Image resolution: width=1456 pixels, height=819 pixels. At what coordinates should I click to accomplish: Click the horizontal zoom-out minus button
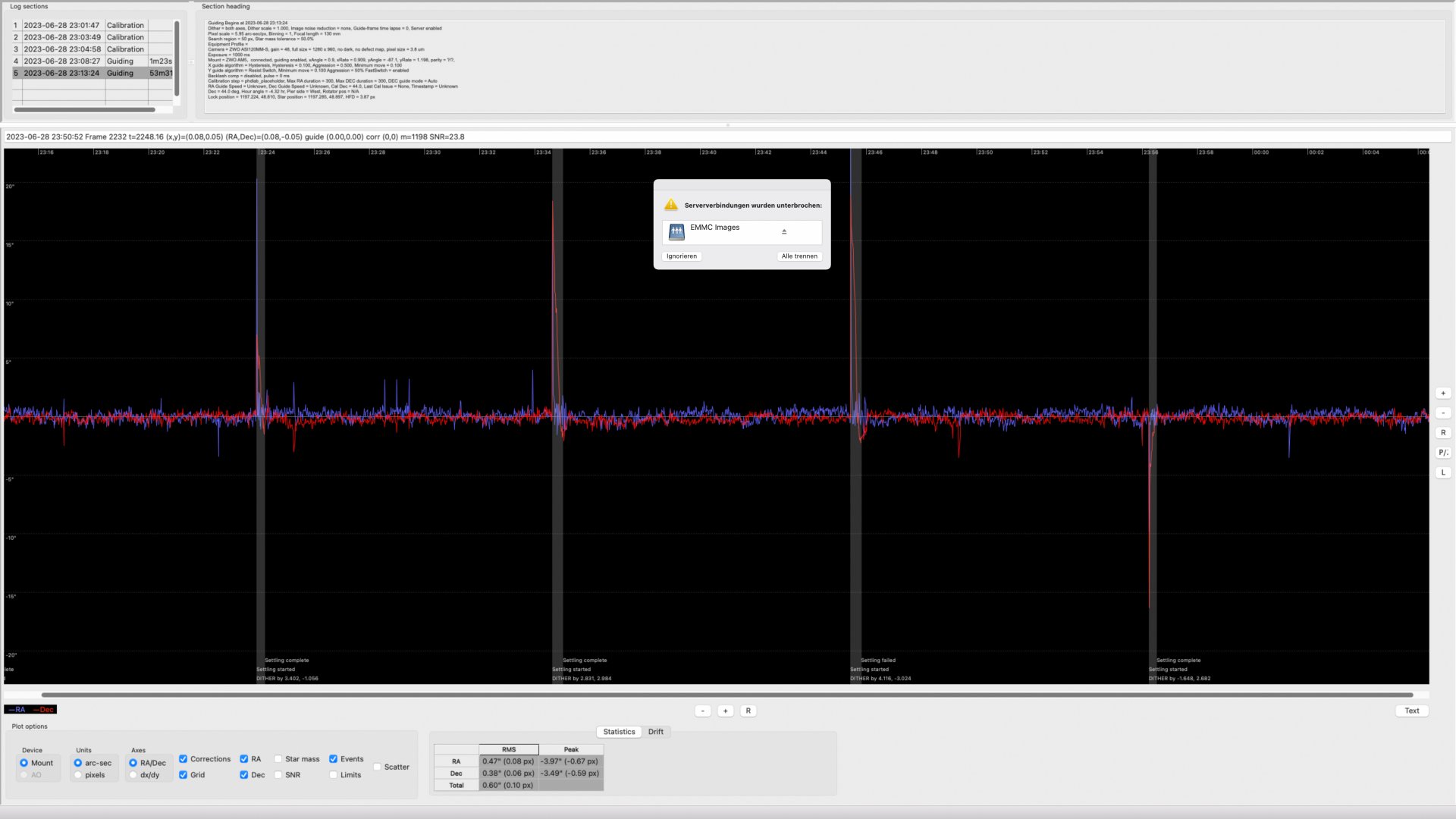703,711
